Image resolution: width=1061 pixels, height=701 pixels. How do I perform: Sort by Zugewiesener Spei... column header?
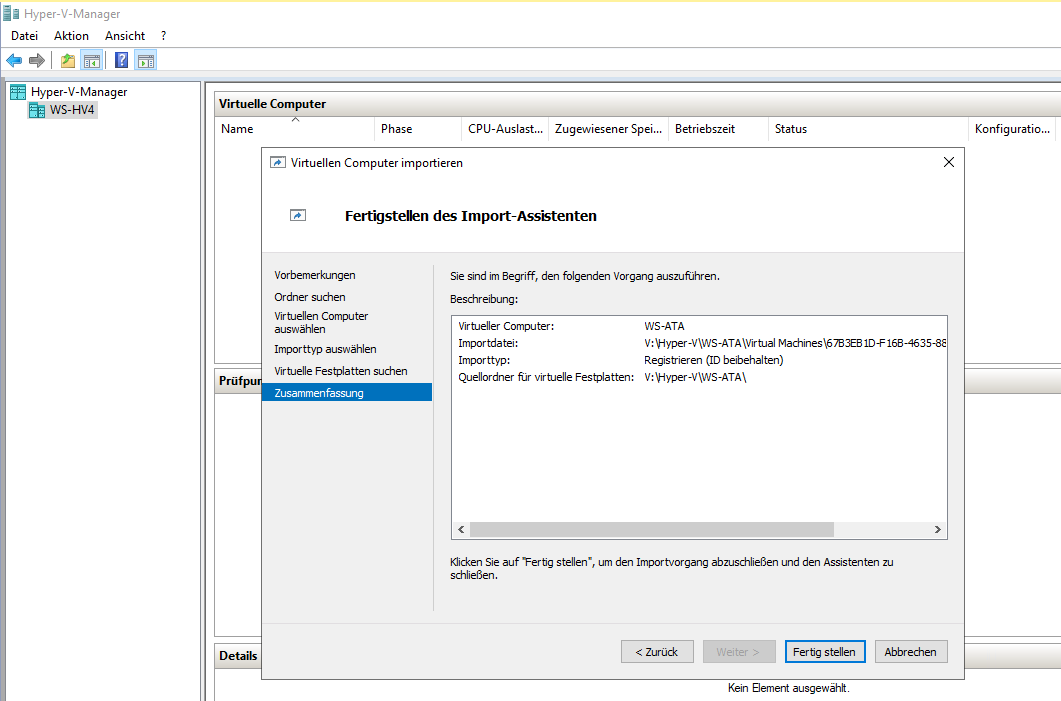coord(608,129)
